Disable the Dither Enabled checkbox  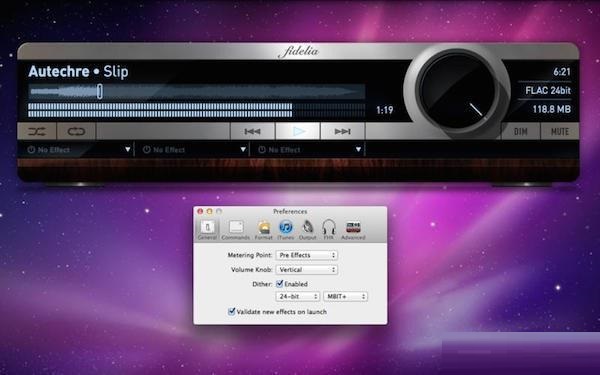(280, 284)
